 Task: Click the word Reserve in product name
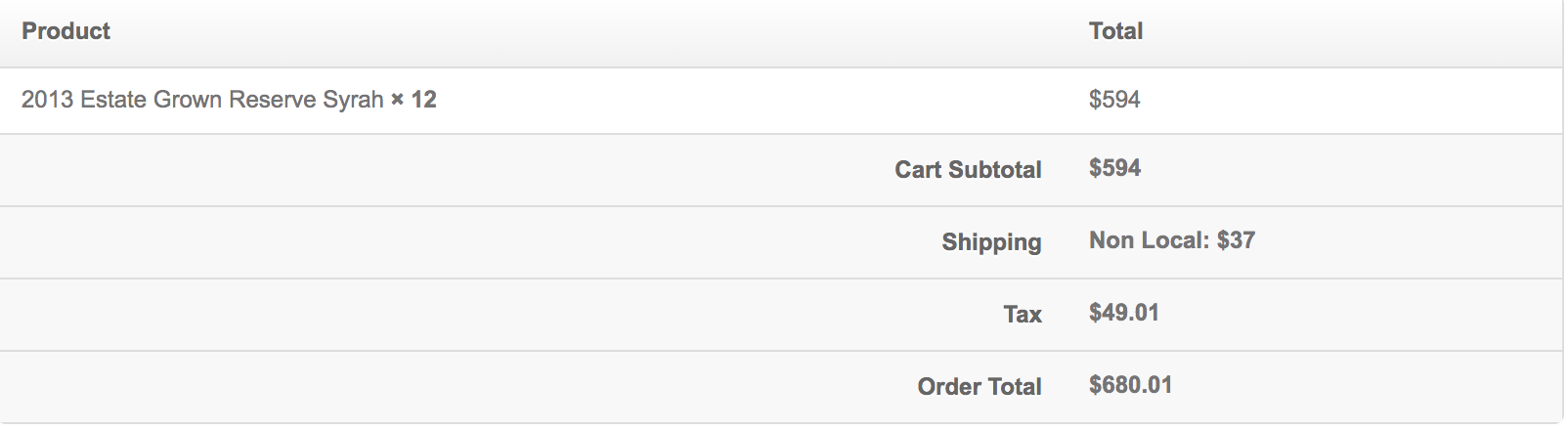[272, 100]
